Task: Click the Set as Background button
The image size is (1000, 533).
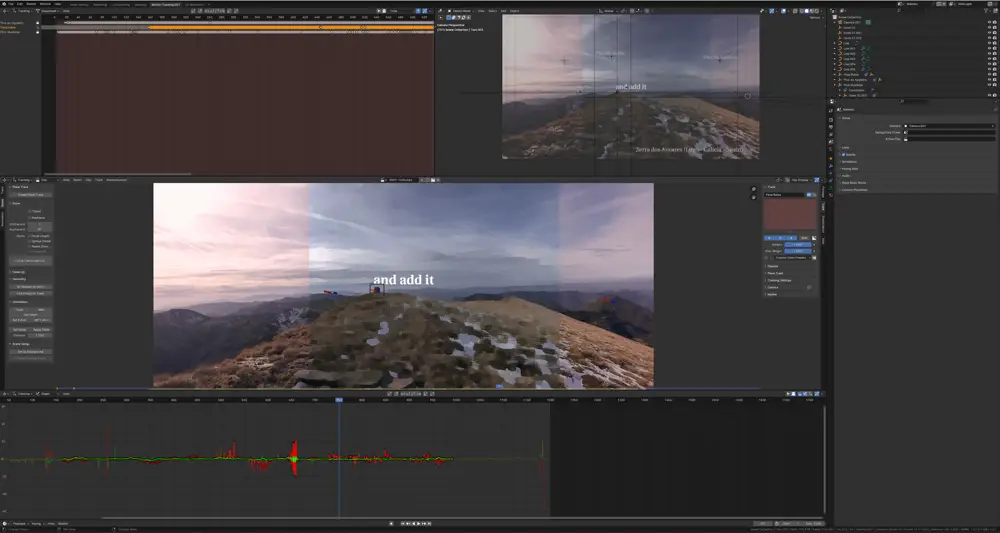Action: click(31, 351)
